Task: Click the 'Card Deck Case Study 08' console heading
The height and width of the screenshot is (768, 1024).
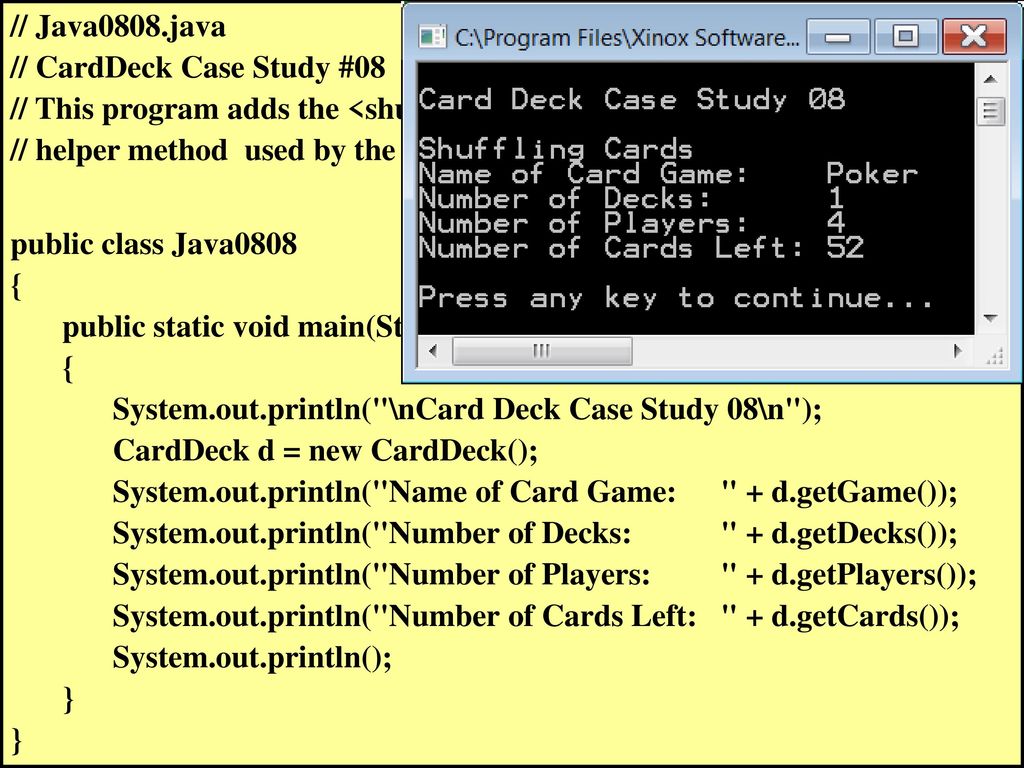Action: click(631, 100)
